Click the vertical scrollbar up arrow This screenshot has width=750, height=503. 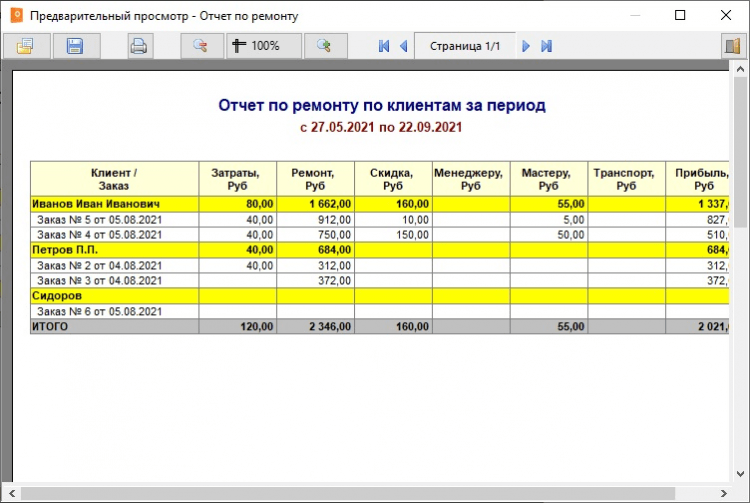point(740,70)
